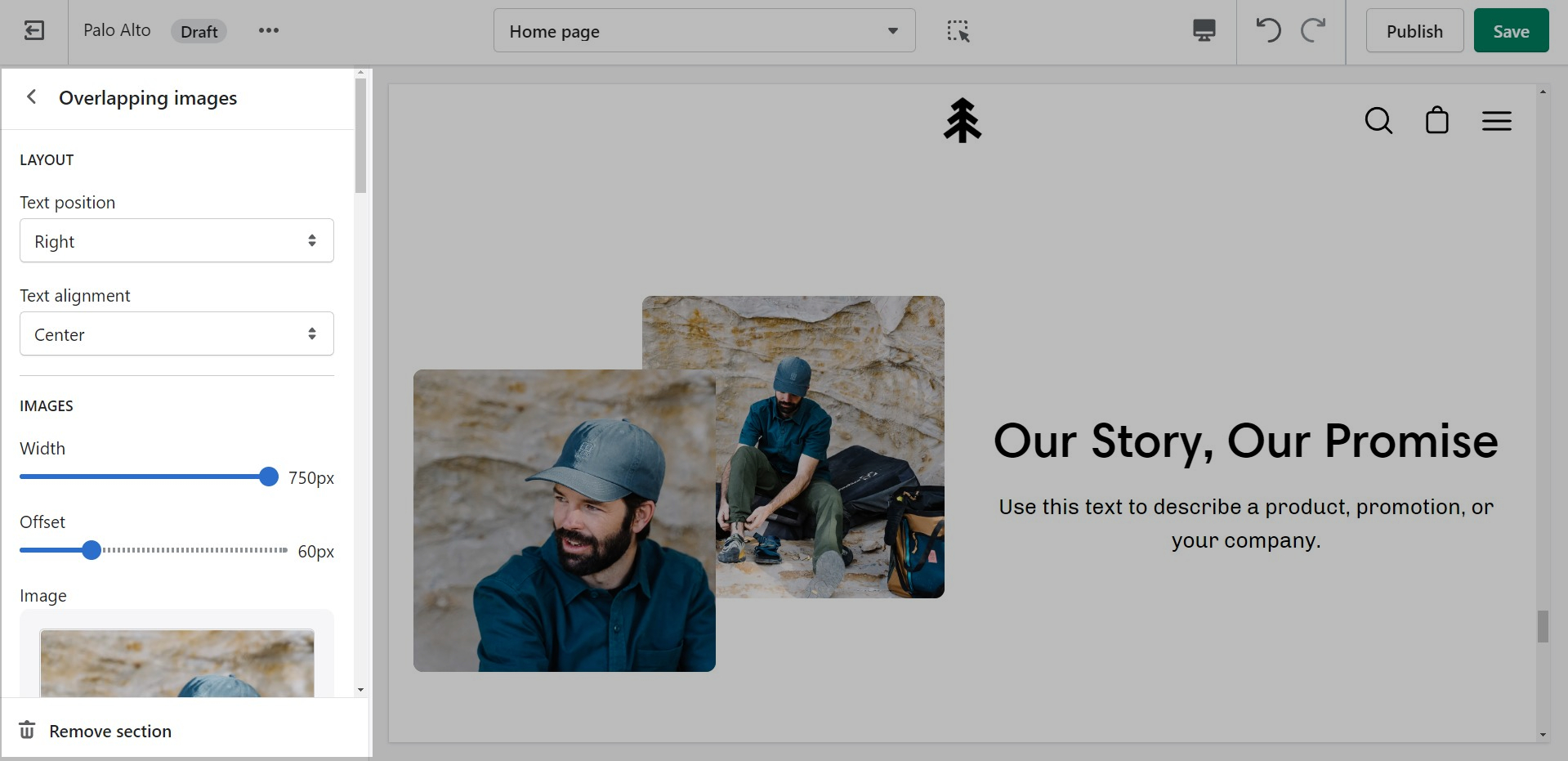The height and width of the screenshot is (761, 1568).
Task: Open the shopping bag cart icon
Action: pyautogui.click(x=1436, y=121)
